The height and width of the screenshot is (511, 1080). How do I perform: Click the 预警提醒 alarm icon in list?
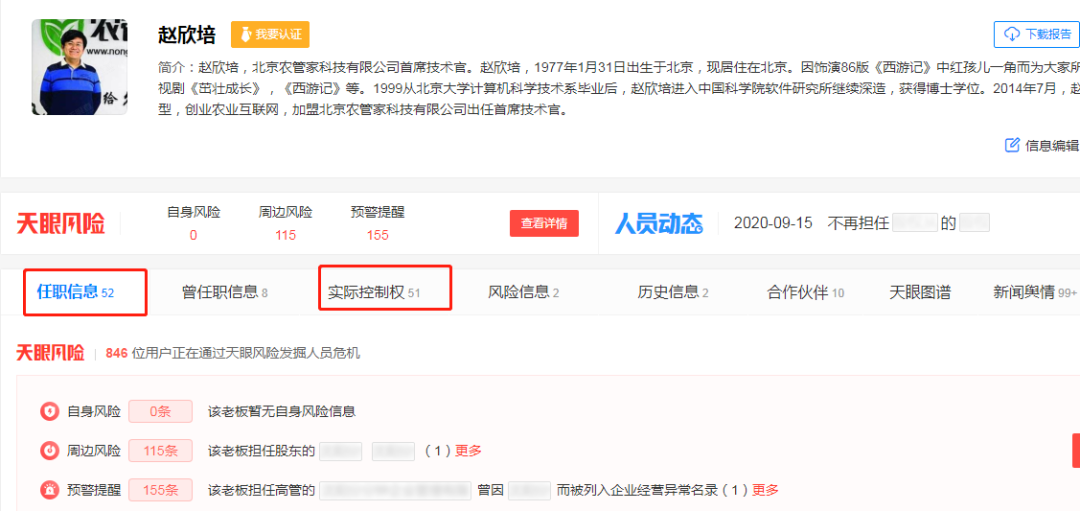click(50, 490)
